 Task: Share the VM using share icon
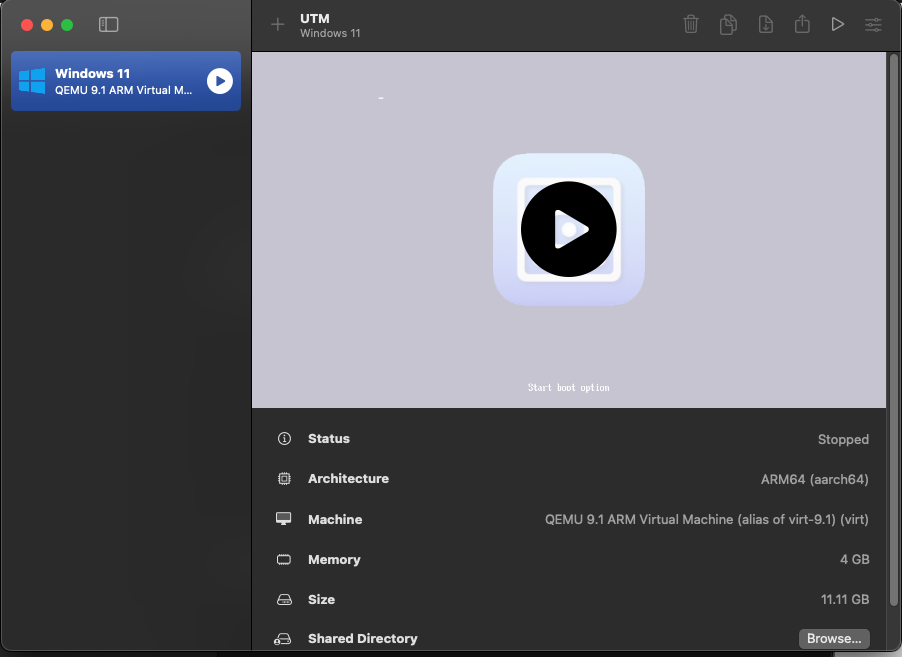coord(802,24)
